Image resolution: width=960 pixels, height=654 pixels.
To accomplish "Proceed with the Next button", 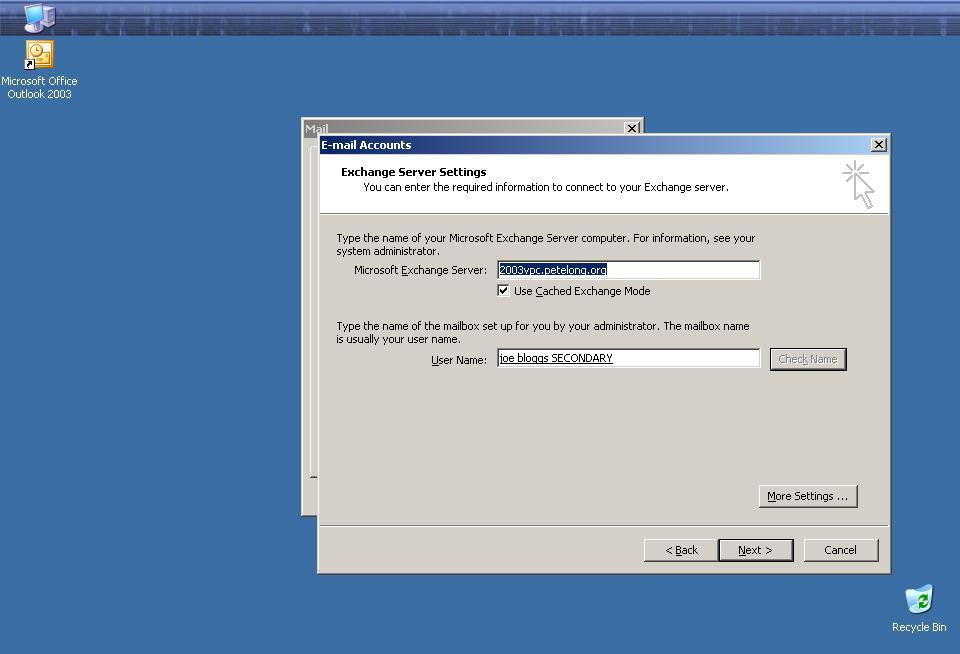I will (756, 550).
